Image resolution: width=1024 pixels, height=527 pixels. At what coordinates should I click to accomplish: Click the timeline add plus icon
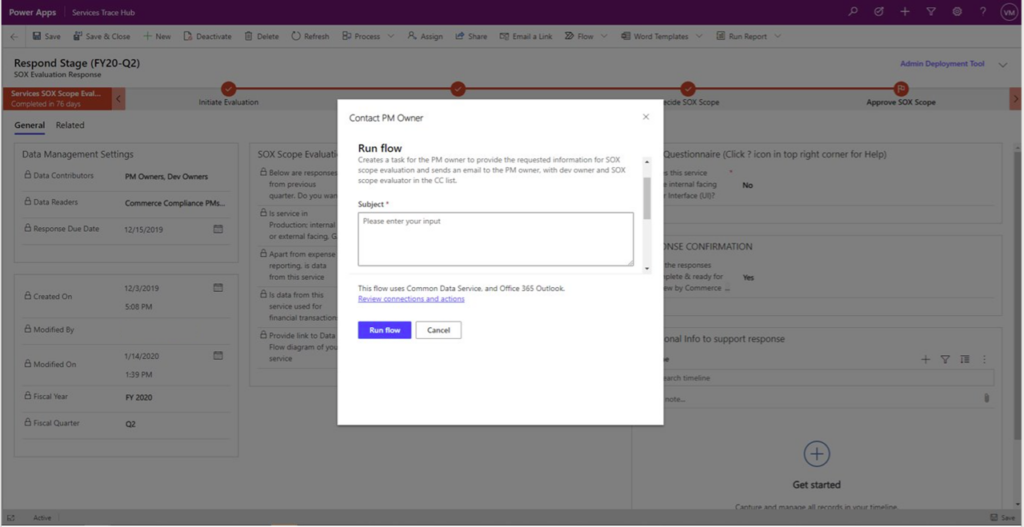[x=925, y=359]
